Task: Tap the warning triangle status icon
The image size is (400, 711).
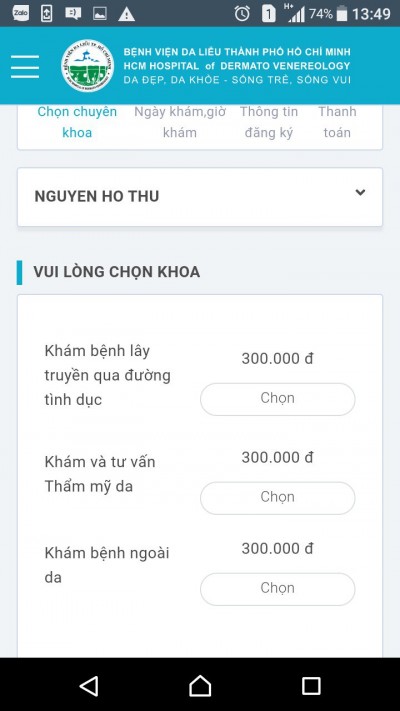Action: pyautogui.click(x=127, y=14)
